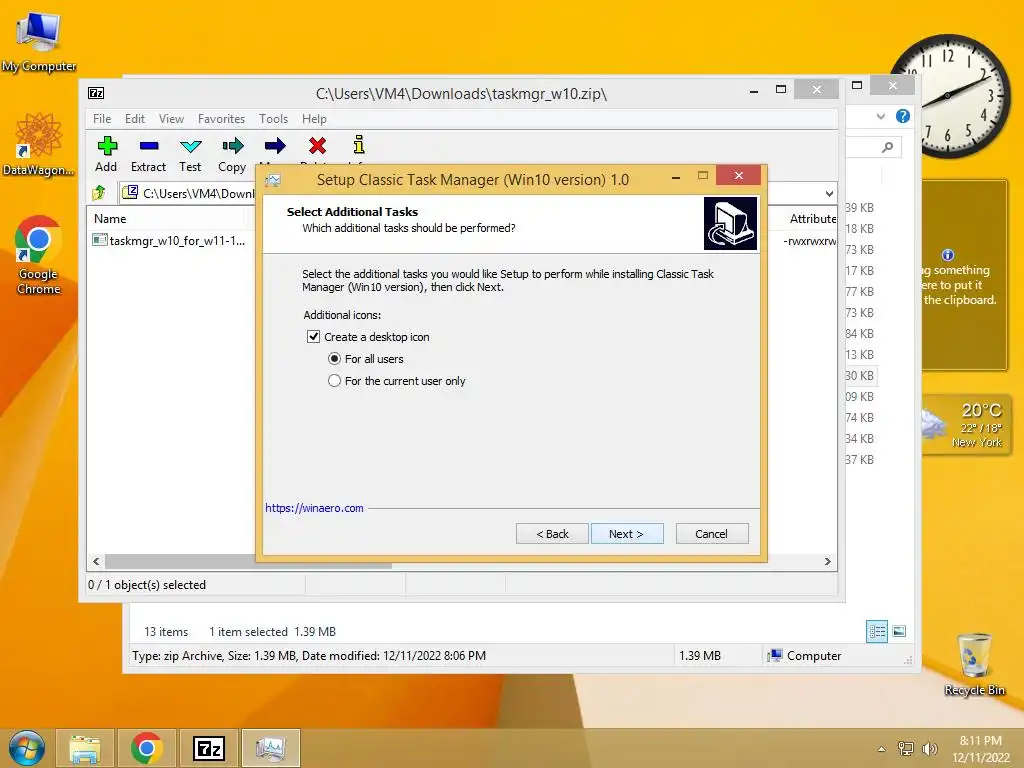Click the search magnifier in Explorer window
This screenshot has height=768, width=1024.
[887, 148]
